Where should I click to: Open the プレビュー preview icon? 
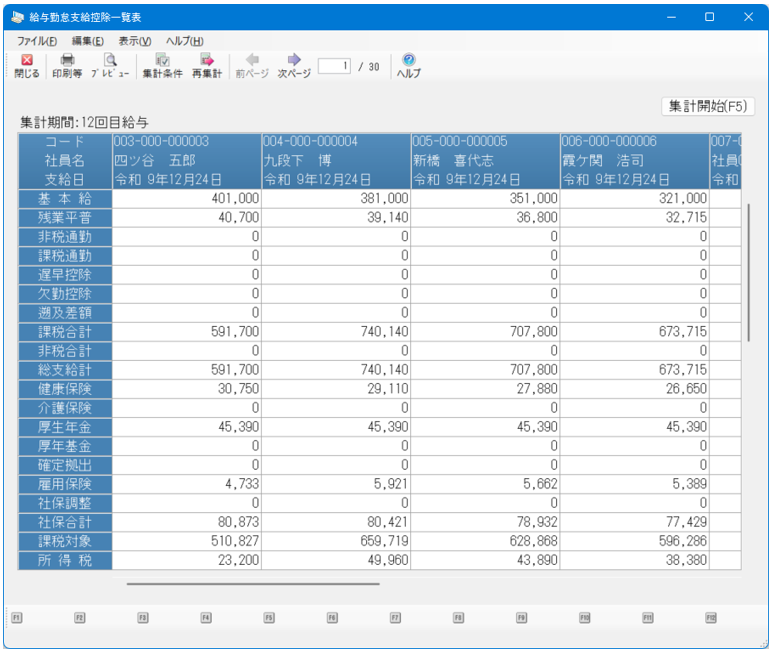click(x=110, y=66)
